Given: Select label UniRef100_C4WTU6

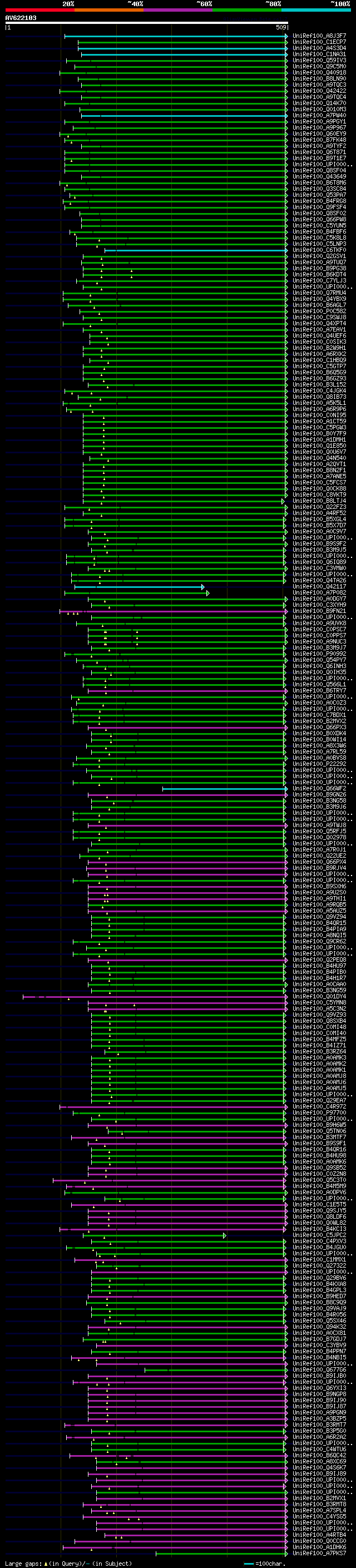Looking at the screenshot, I should point(319,1449).
